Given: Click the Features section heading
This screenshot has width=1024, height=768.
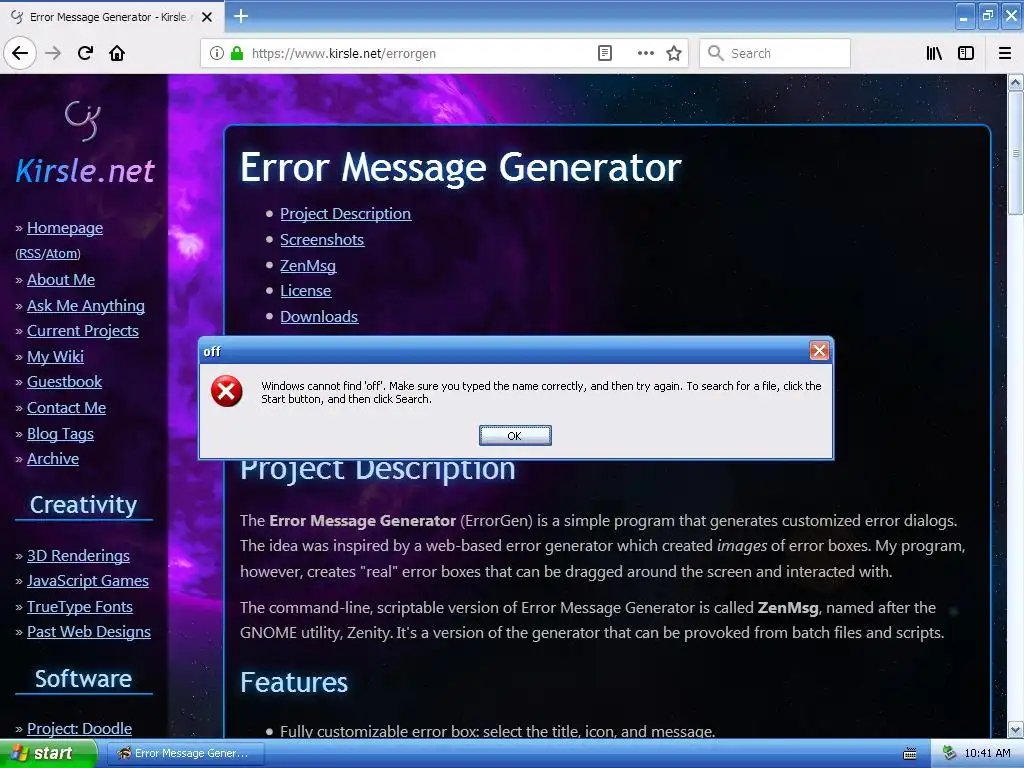Looking at the screenshot, I should coord(293,682).
